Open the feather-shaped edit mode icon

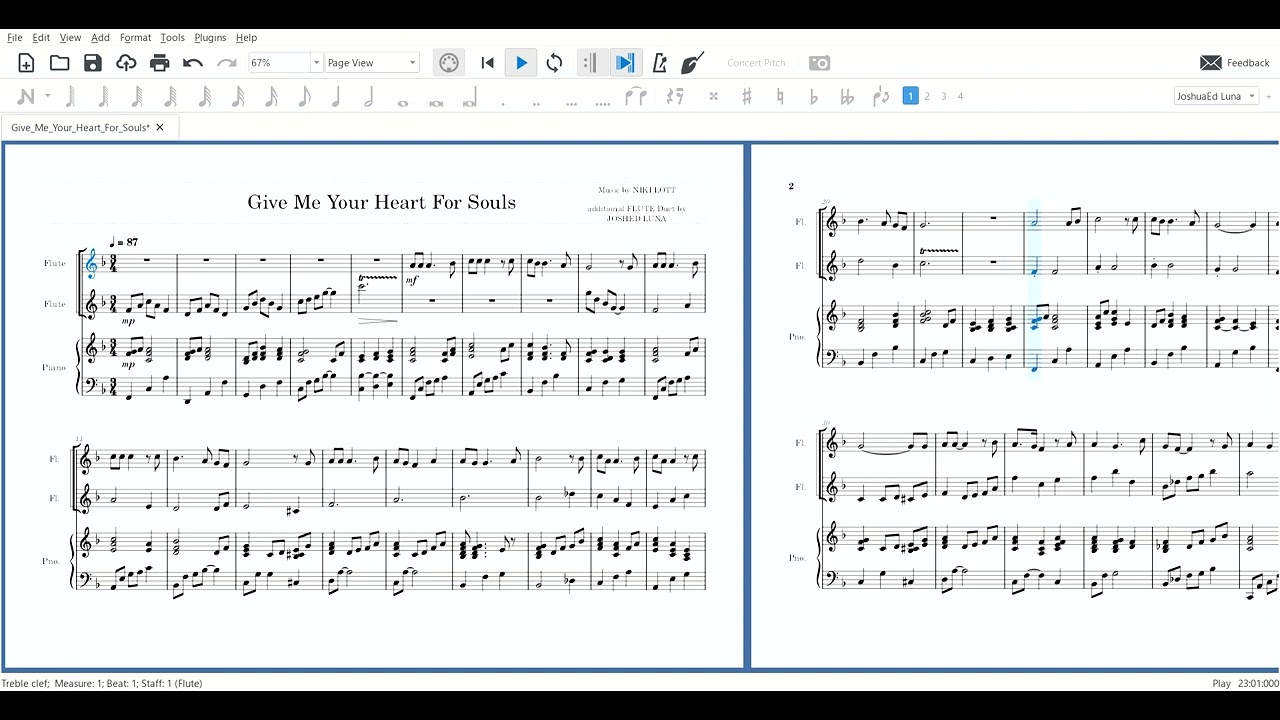pos(692,63)
